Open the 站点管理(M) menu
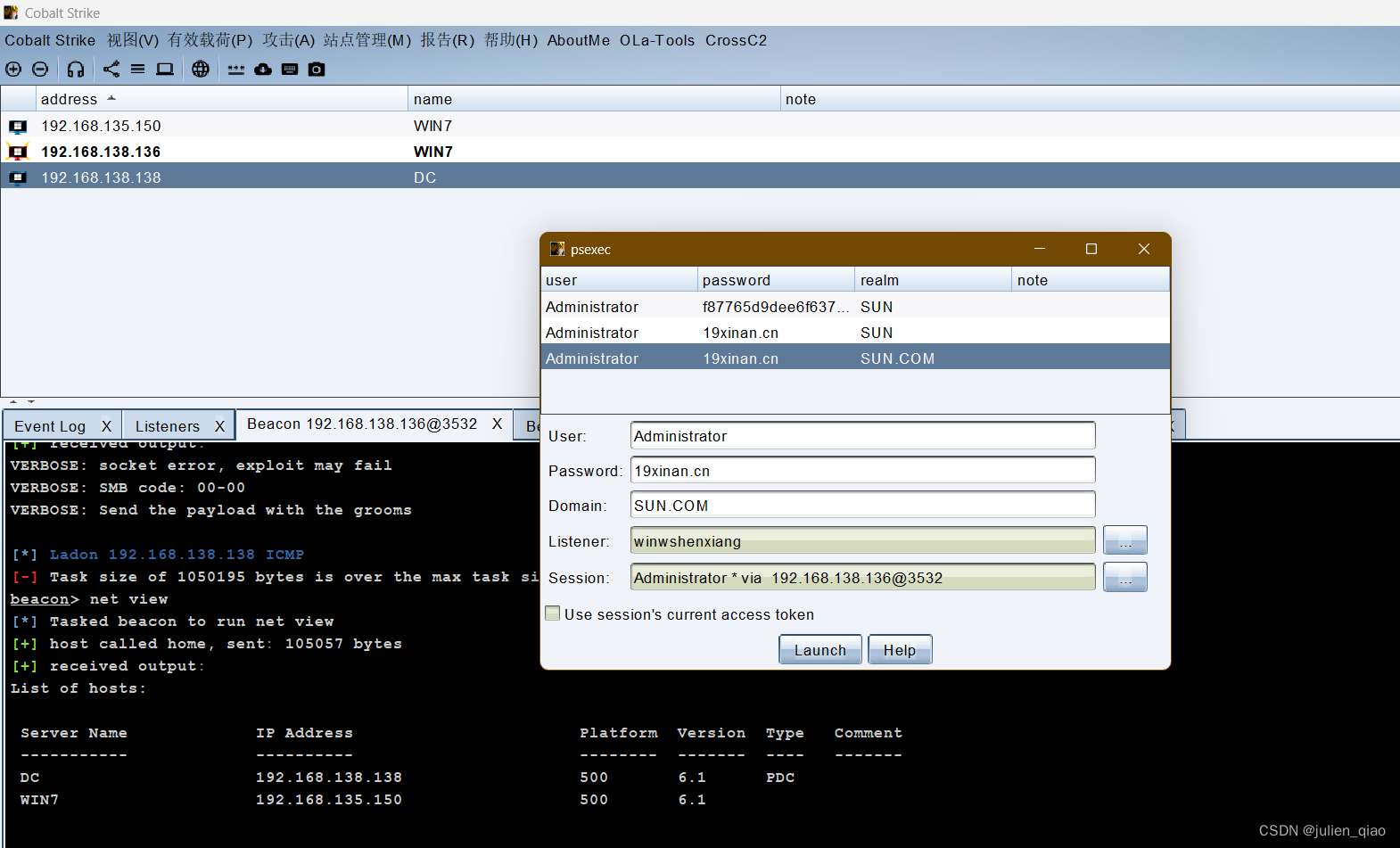Viewport: 1400px width, 848px height. tap(367, 40)
